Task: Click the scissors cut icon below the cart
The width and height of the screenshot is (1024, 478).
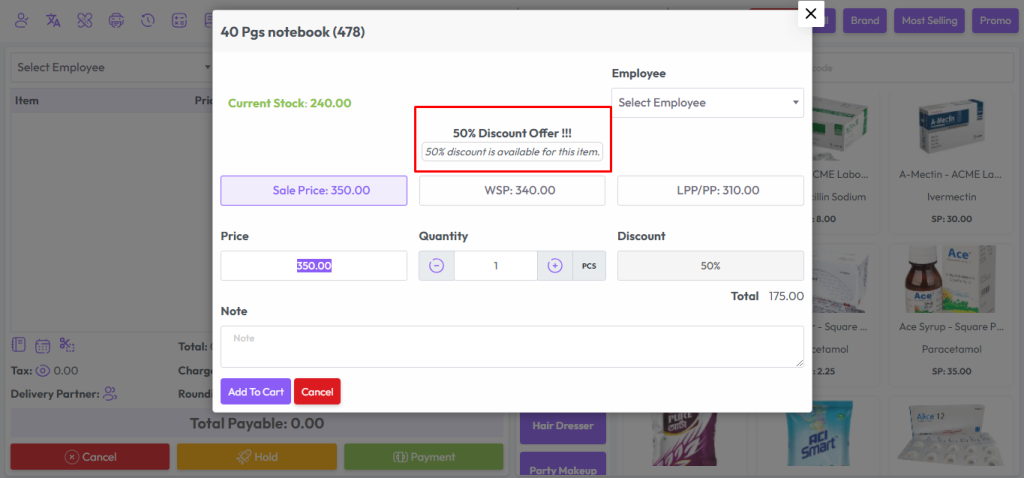Action: (67, 344)
